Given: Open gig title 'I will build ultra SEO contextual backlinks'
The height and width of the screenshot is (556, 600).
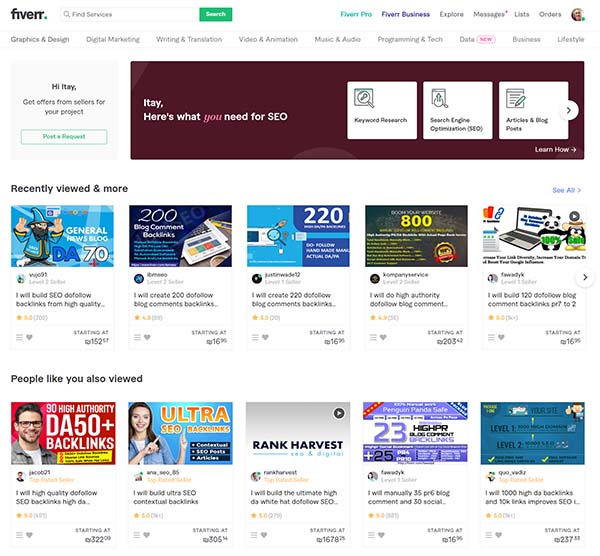Looking at the screenshot, I should click(x=166, y=497).
